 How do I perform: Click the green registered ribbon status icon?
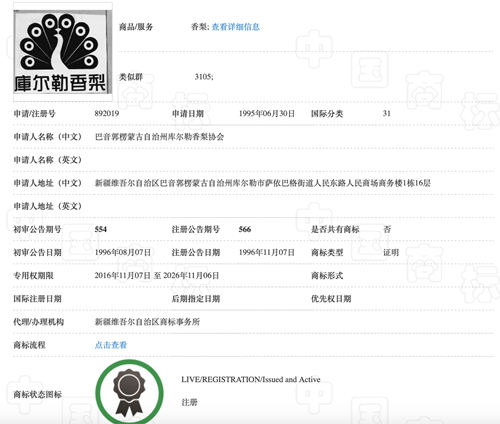coord(129,392)
